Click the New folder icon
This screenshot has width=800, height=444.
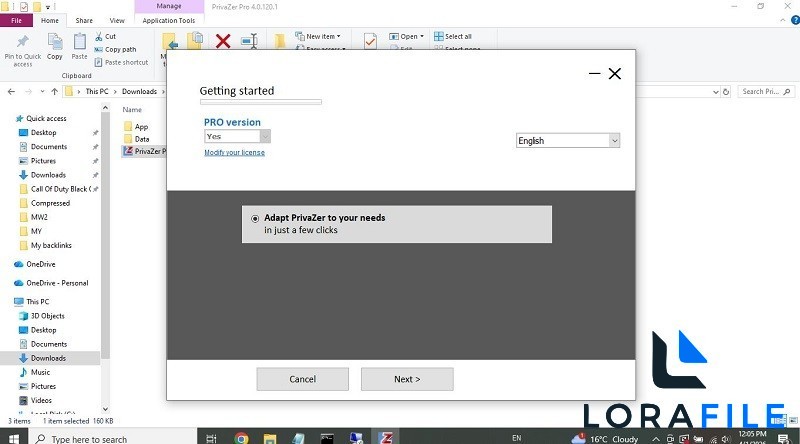click(280, 41)
